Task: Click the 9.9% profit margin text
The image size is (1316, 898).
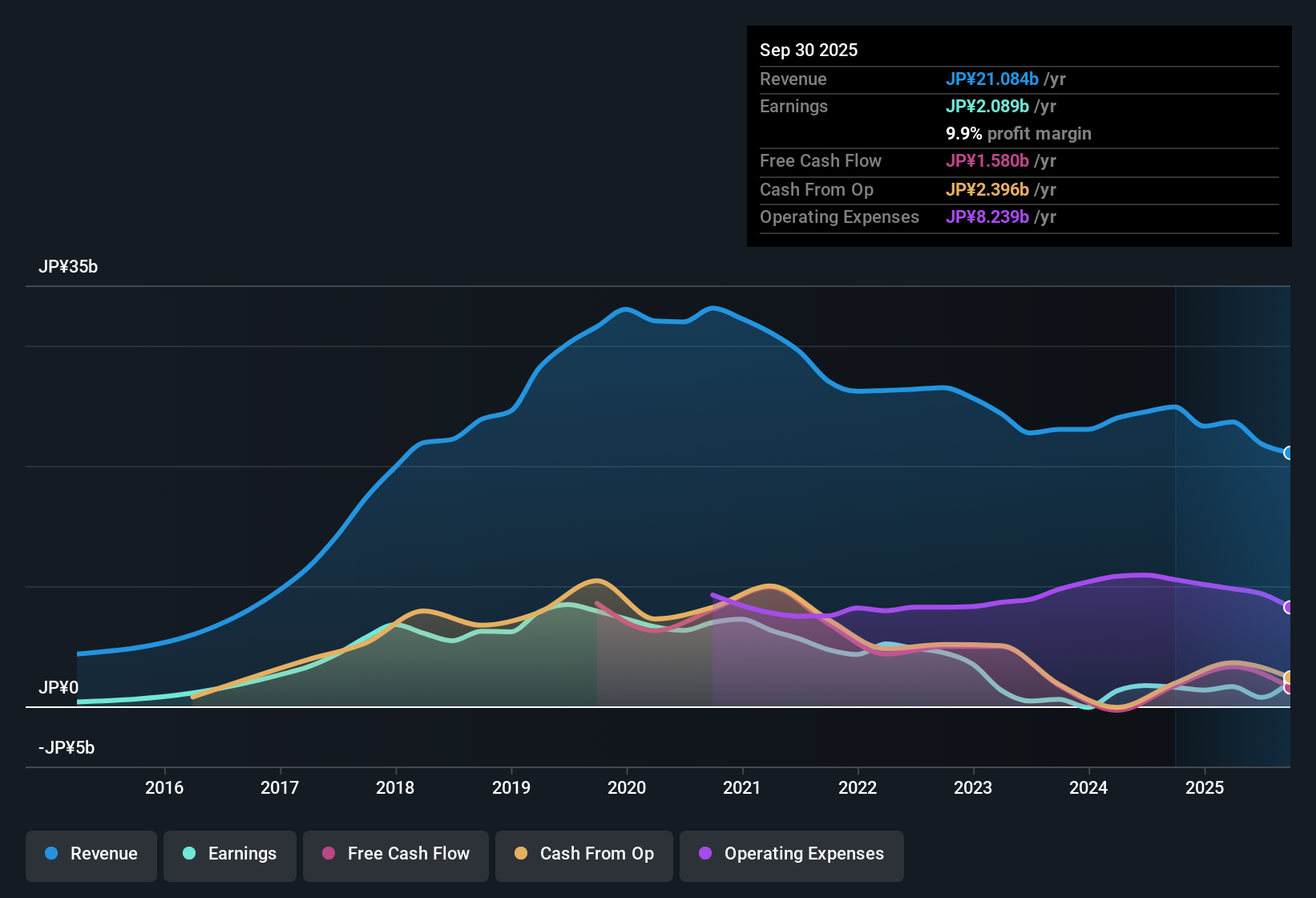Action: [1019, 133]
